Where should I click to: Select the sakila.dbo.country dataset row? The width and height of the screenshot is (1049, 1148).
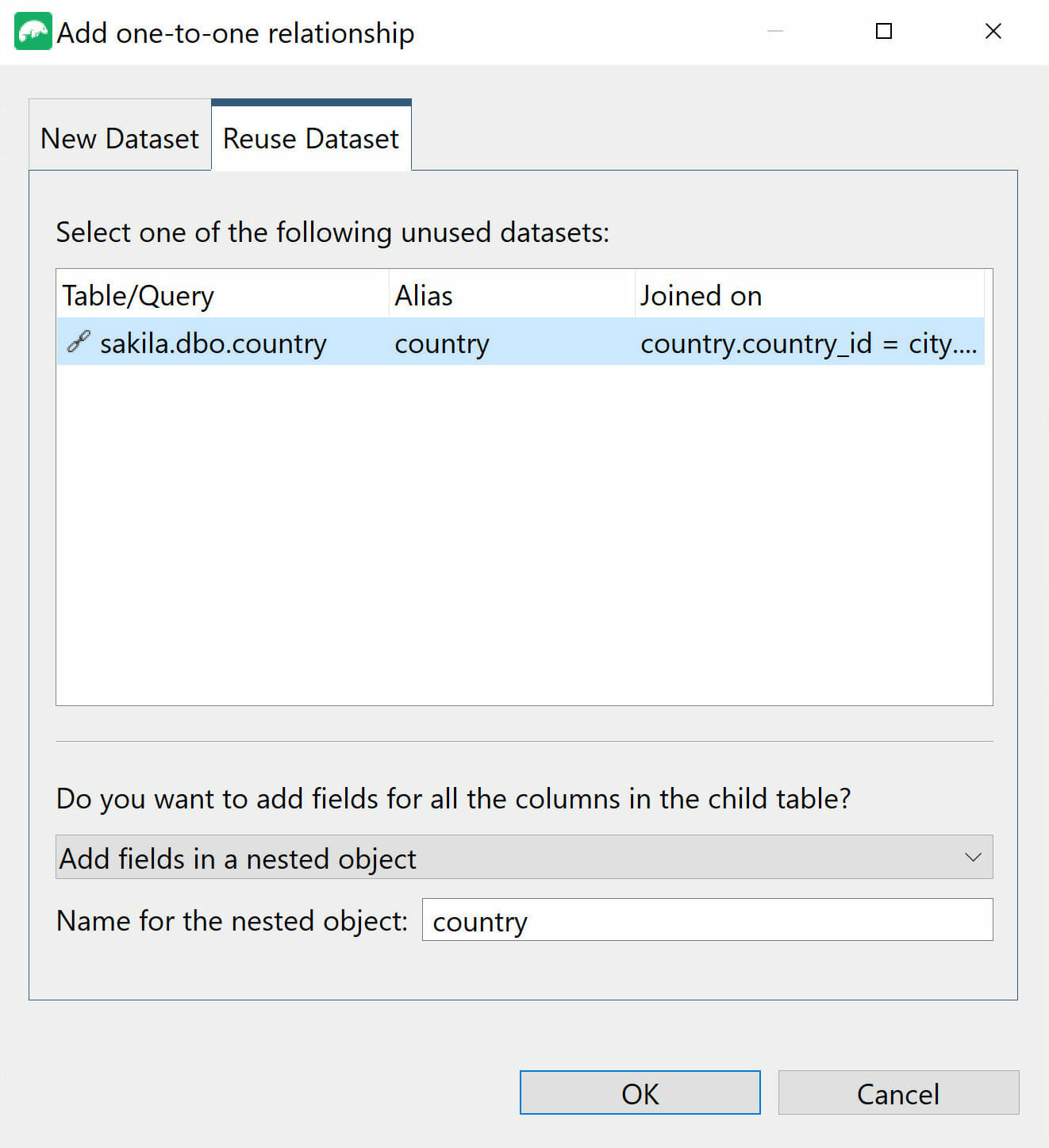click(x=213, y=344)
